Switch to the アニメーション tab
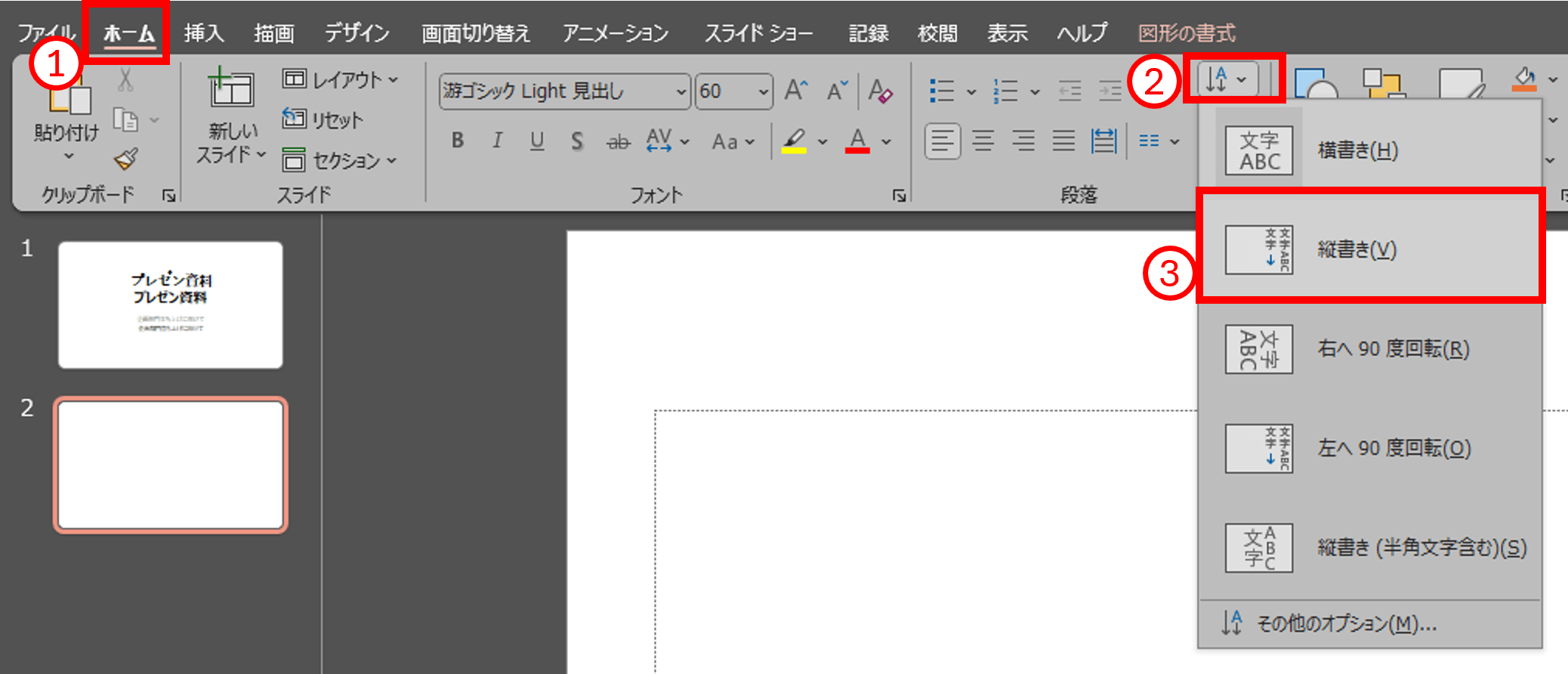Image resolution: width=1568 pixels, height=674 pixels. [x=616, y=33]
